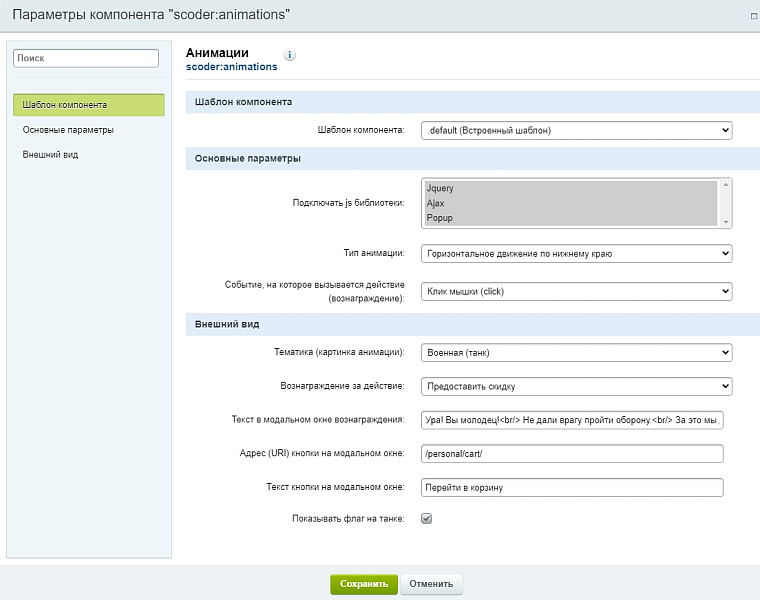Select Шаблон компонента in the left sidebar
This screenshot has height=600, width=760.
click(88, 105)
